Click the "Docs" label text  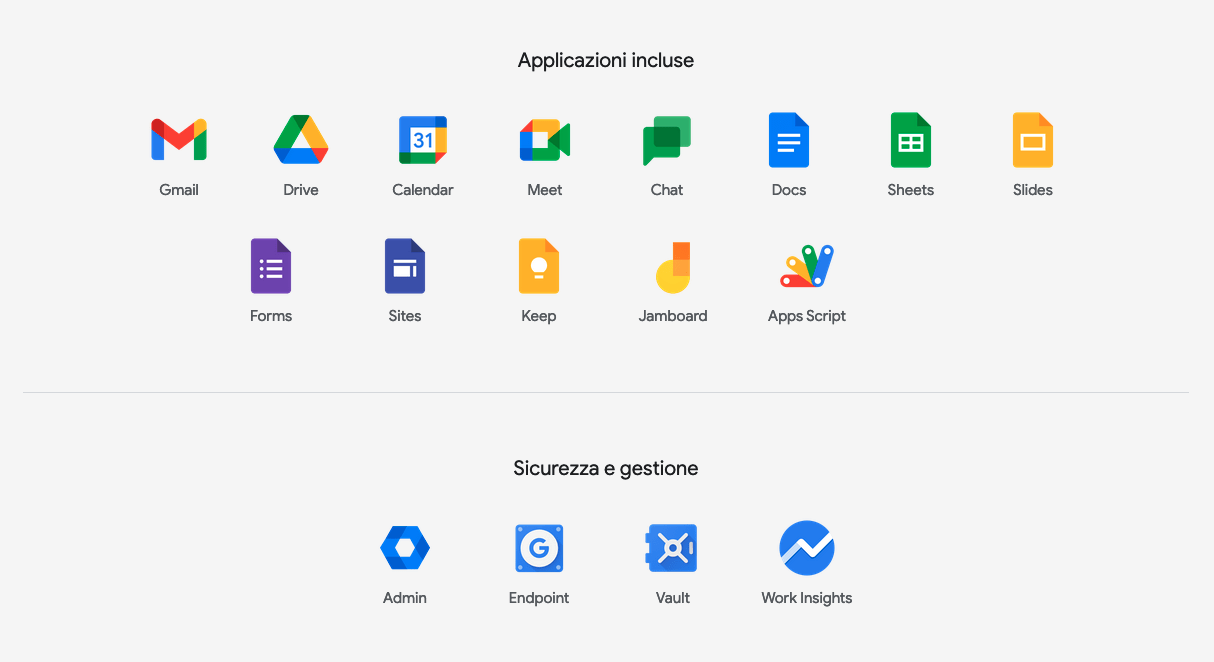pos(789,190)
